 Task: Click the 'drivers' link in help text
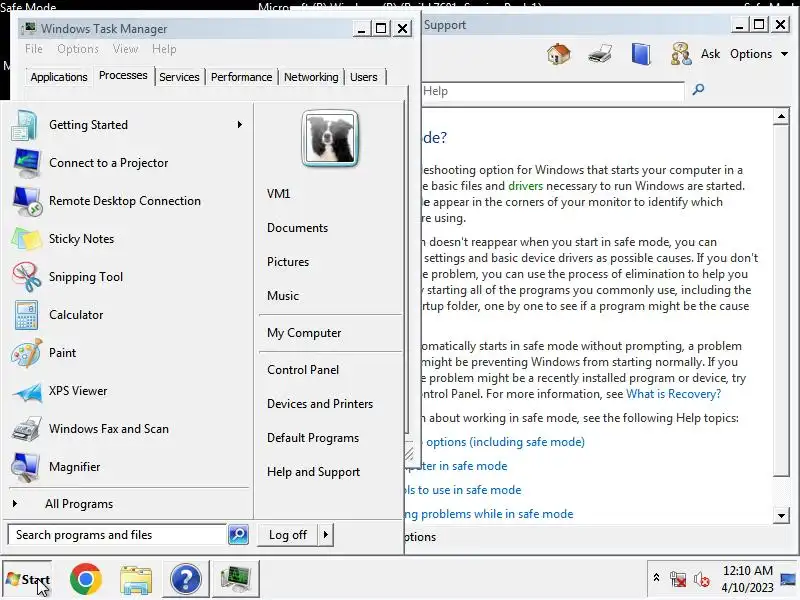(x=526, y=186)
